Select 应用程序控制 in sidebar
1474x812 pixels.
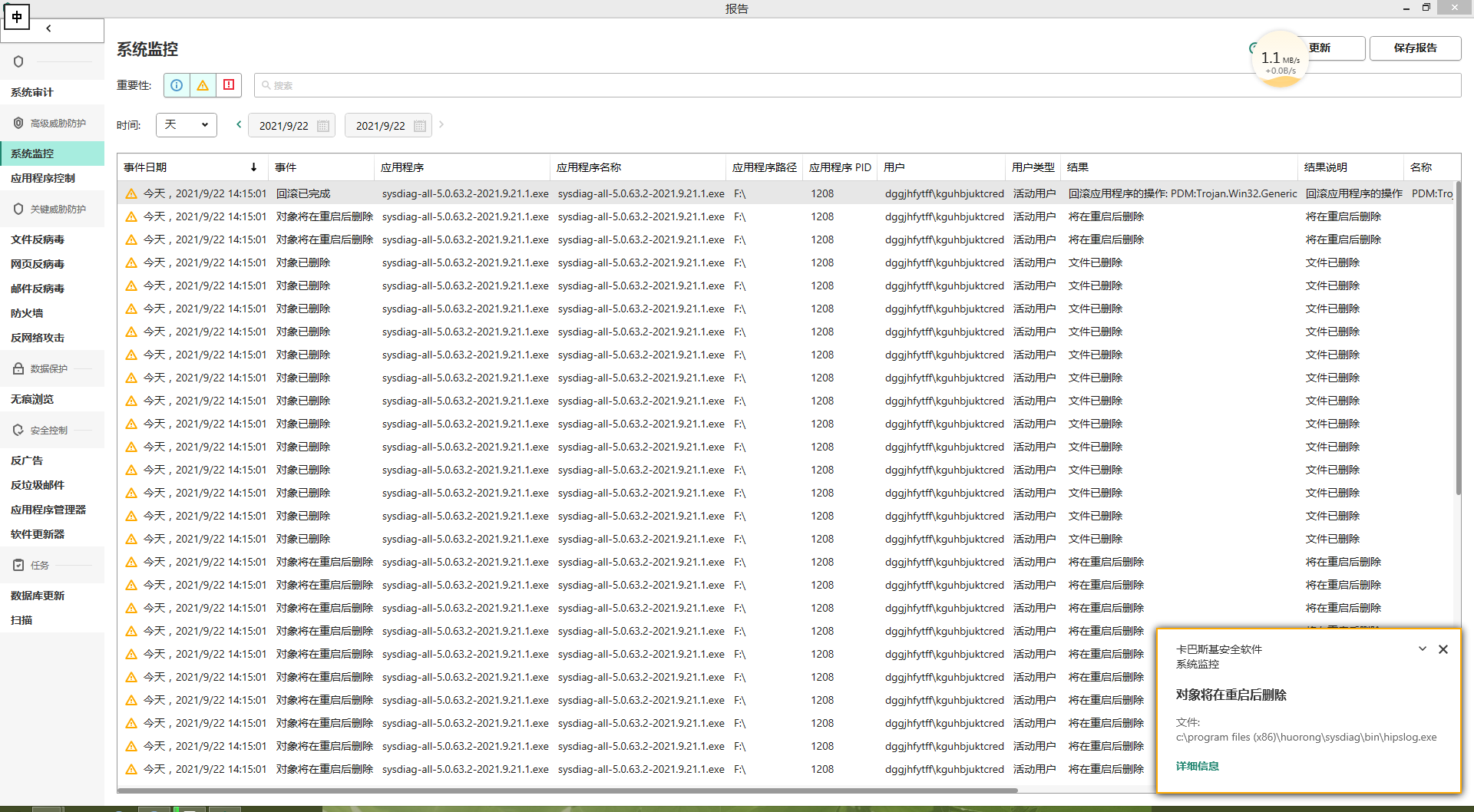(43, 178)
